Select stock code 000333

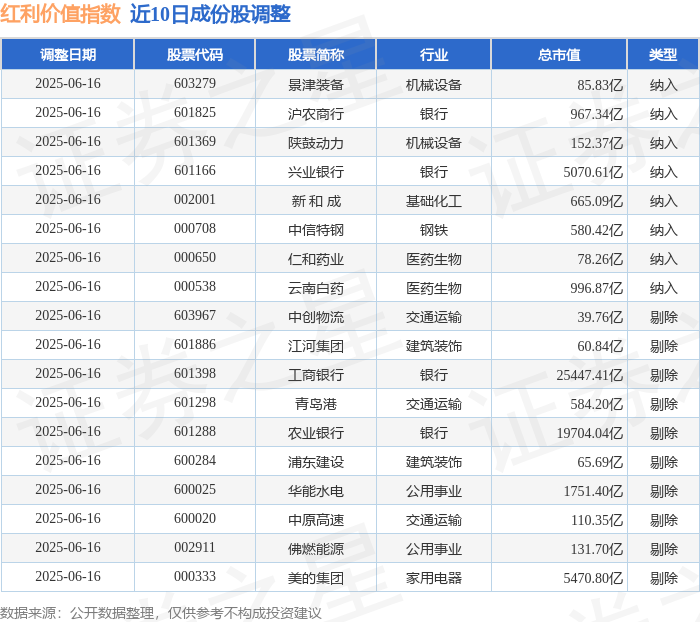pos(195,577)
